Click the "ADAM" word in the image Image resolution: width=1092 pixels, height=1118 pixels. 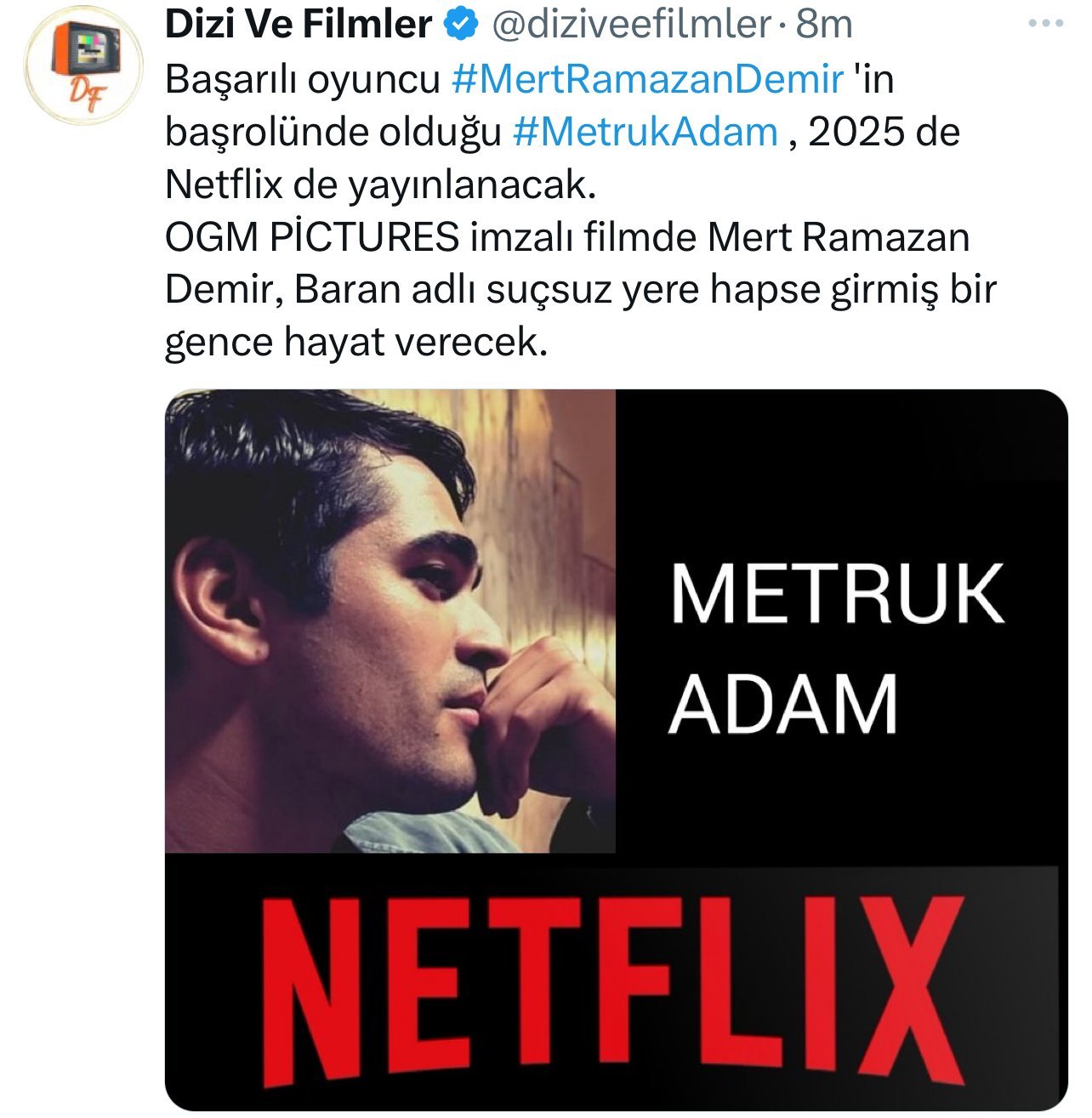(783, 705)
